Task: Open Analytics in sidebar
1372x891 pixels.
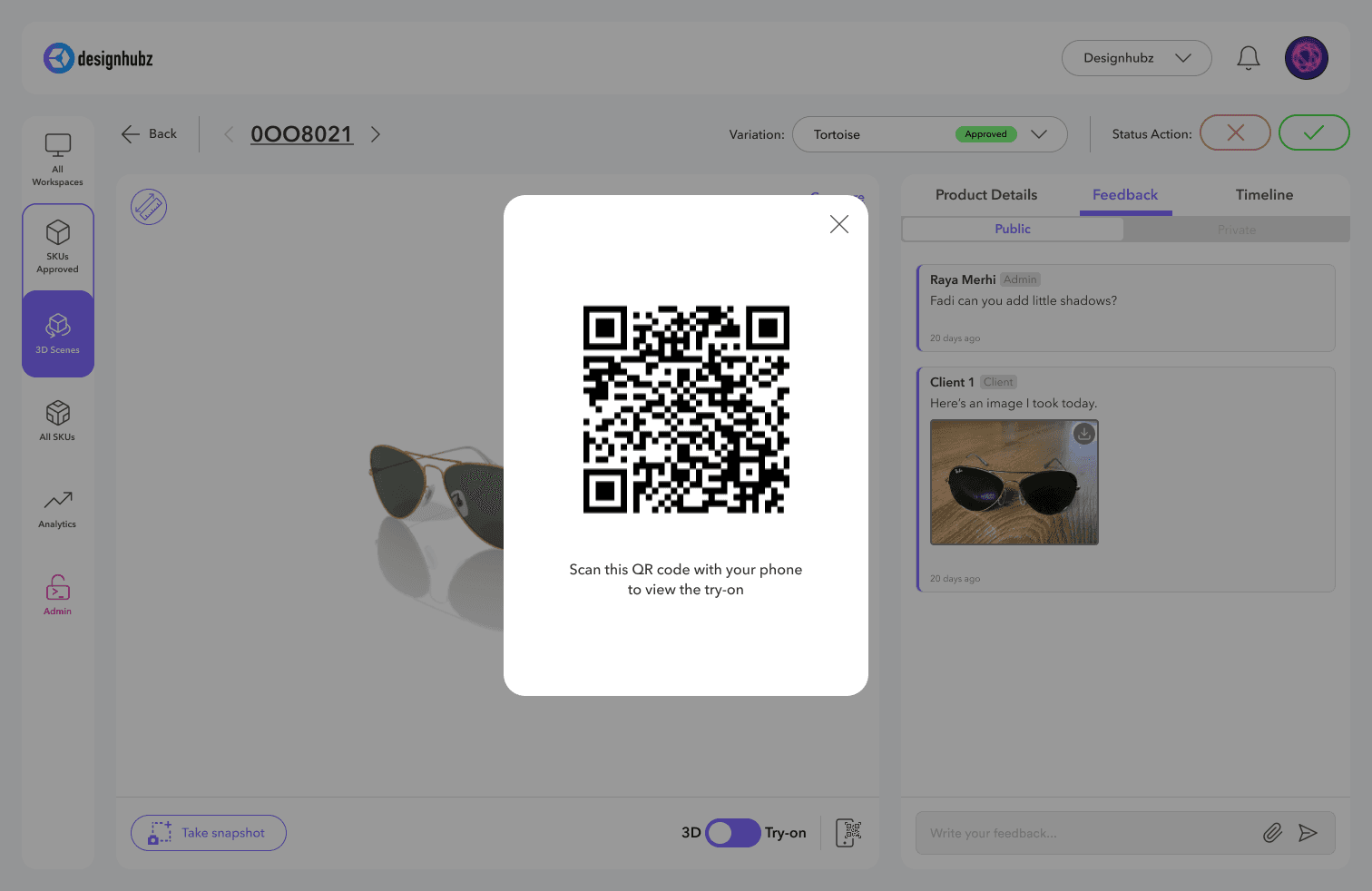Action: click(x=58, y=509)
